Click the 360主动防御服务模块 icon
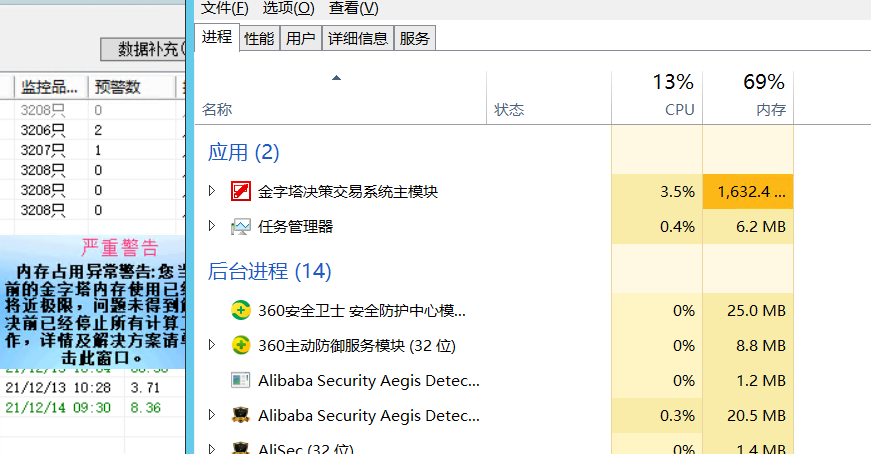 tap(241, 345)
